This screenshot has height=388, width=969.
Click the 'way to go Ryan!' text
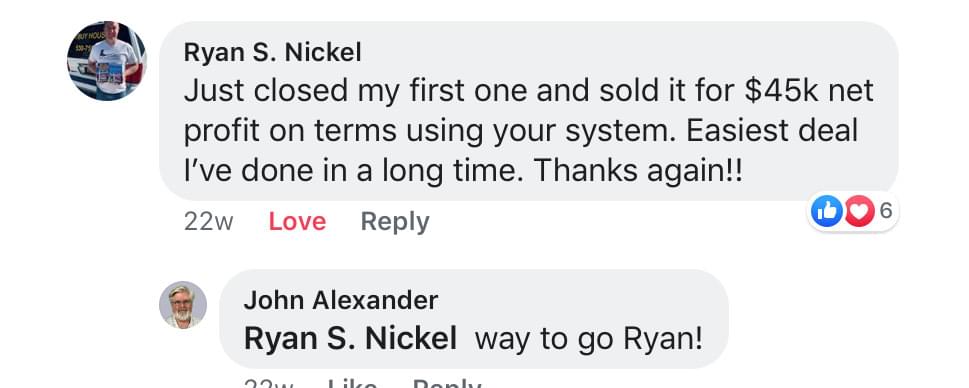coord(589,339)
